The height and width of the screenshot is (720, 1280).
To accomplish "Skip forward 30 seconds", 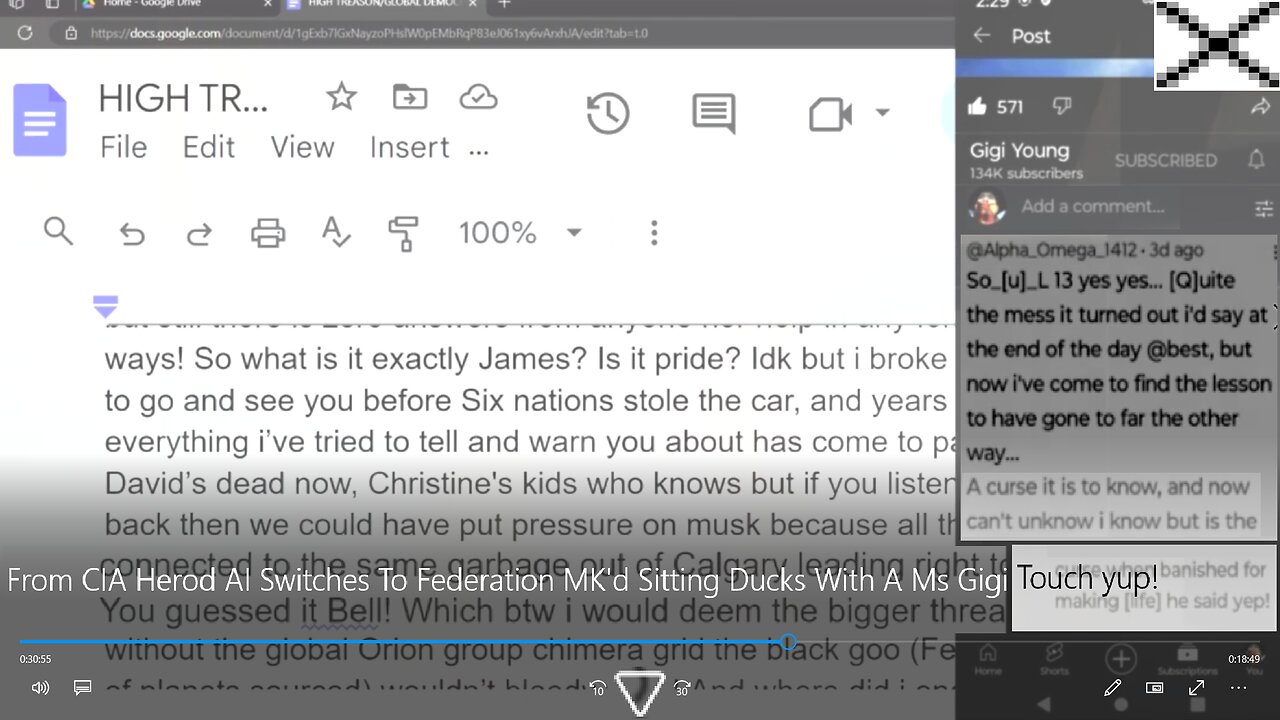I will click(x=682, y=688).
